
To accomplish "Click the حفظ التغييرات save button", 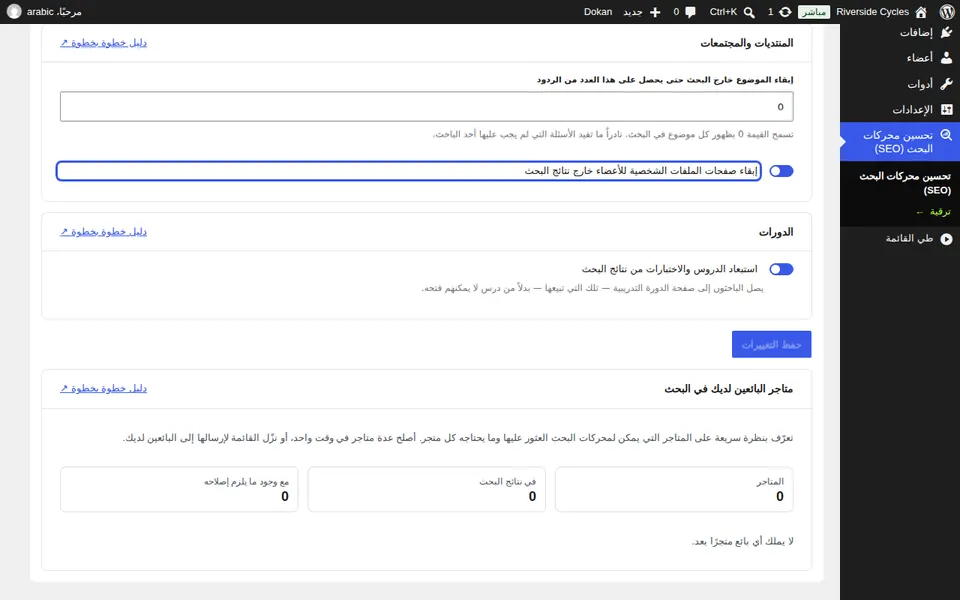I will [x=771, y=345].
